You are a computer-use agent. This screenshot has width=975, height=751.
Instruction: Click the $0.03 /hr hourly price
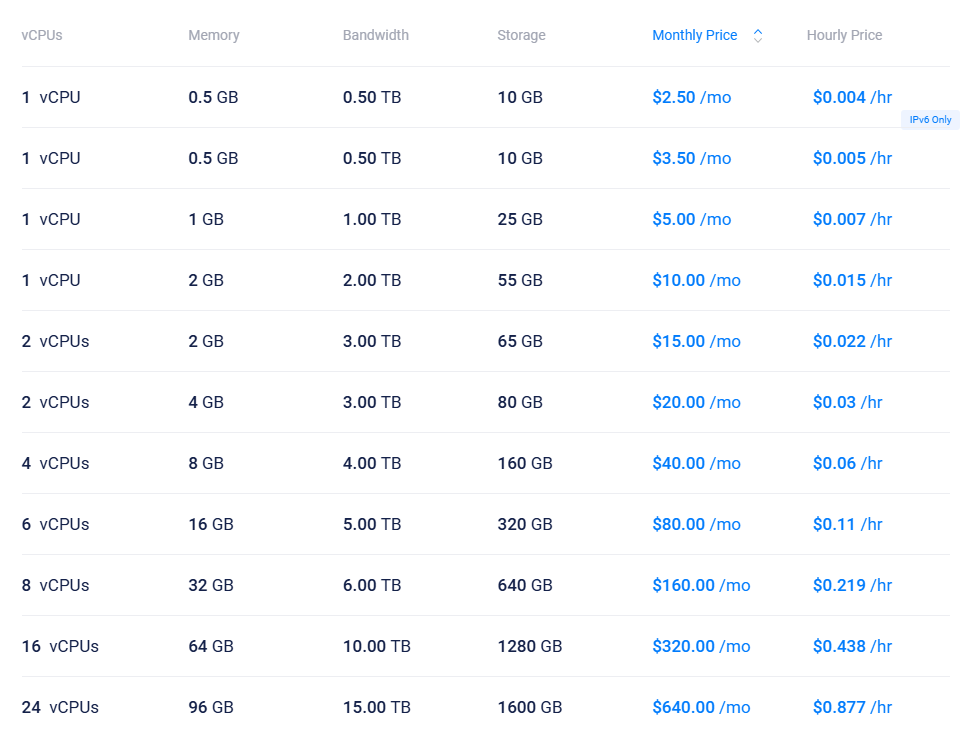847,403
